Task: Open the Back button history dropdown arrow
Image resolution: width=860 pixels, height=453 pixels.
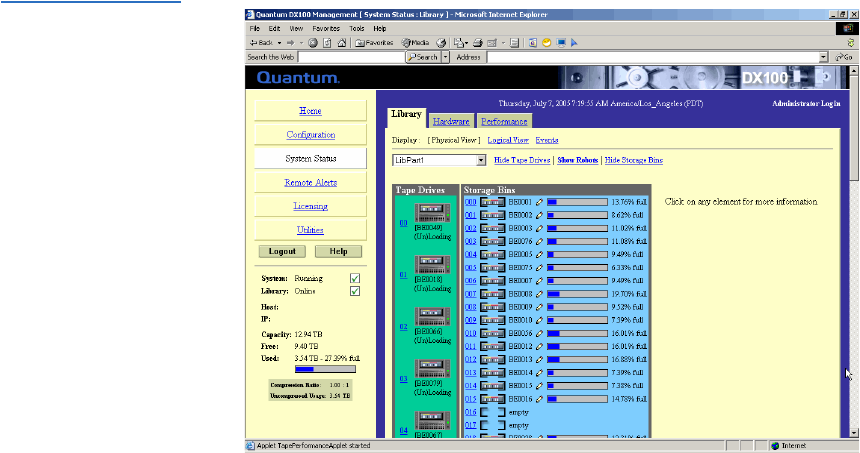Action: (279, 43)
